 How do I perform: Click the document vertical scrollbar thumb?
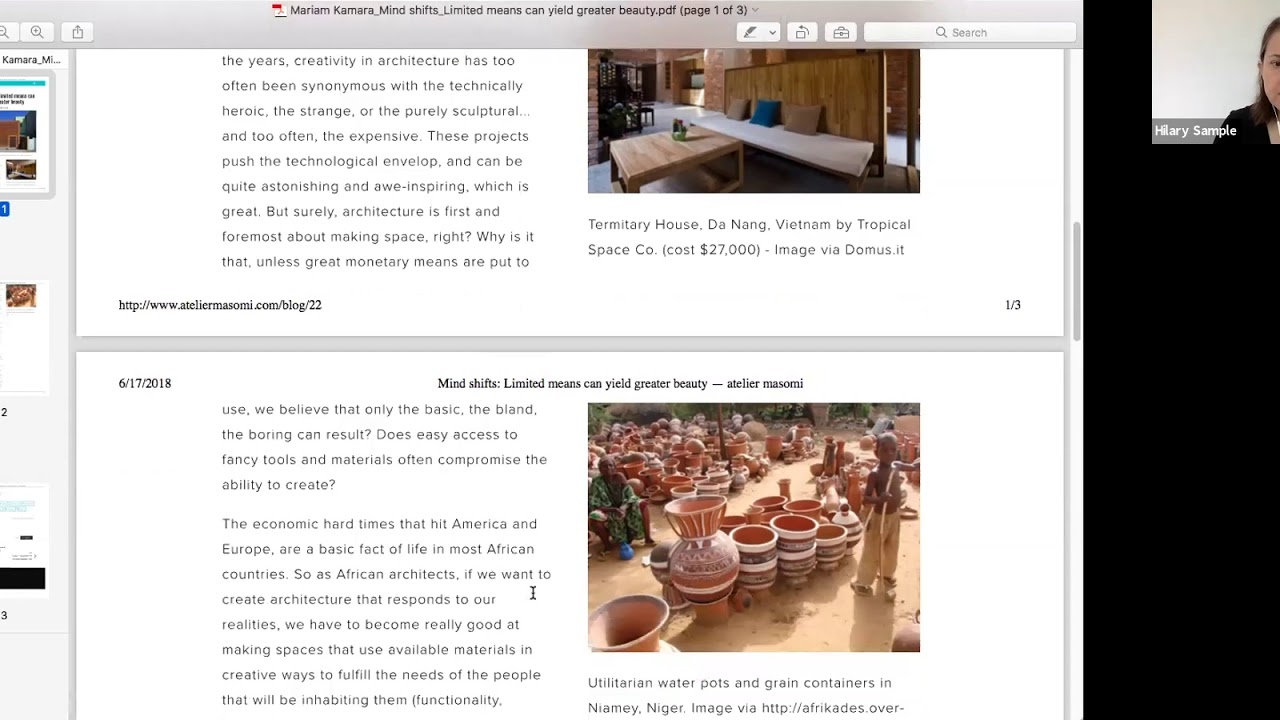point(1076,280)
